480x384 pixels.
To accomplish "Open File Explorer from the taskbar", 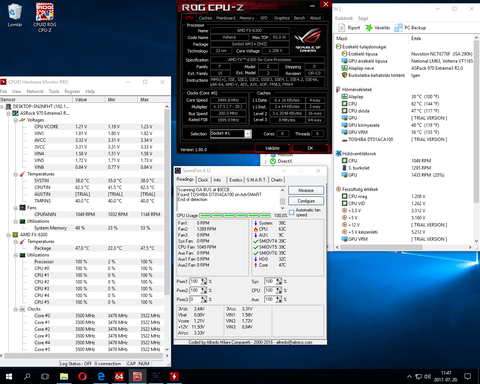I will (64, 377).
